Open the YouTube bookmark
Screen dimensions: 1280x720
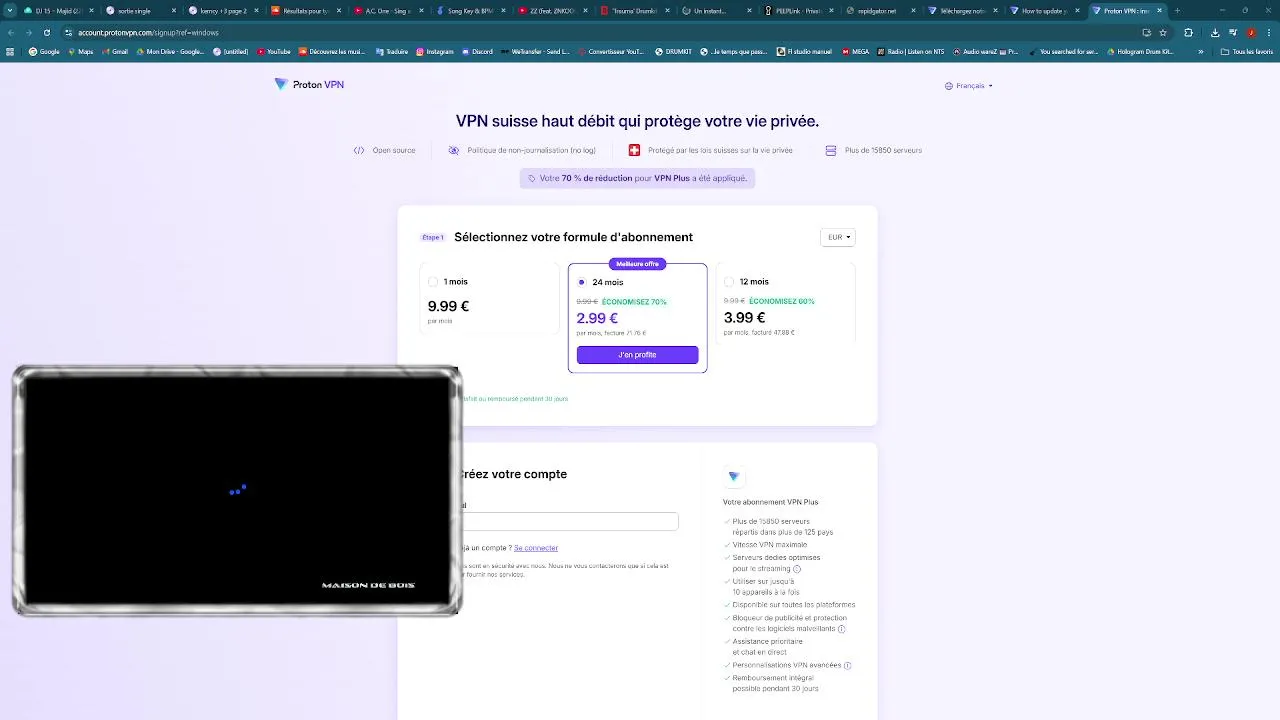click(273, 51)
